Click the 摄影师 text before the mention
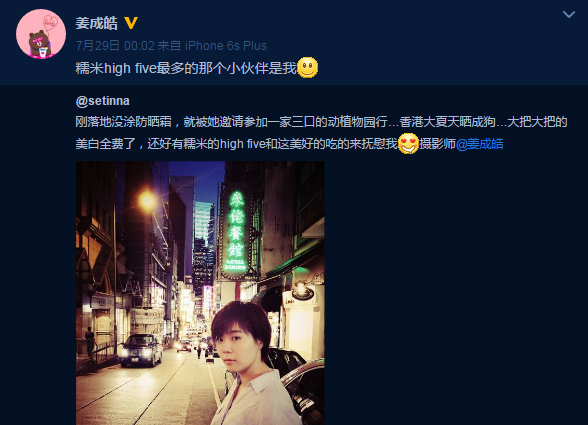Image resolution: width=588 pixels, height=425 pixels. [437, 144]
